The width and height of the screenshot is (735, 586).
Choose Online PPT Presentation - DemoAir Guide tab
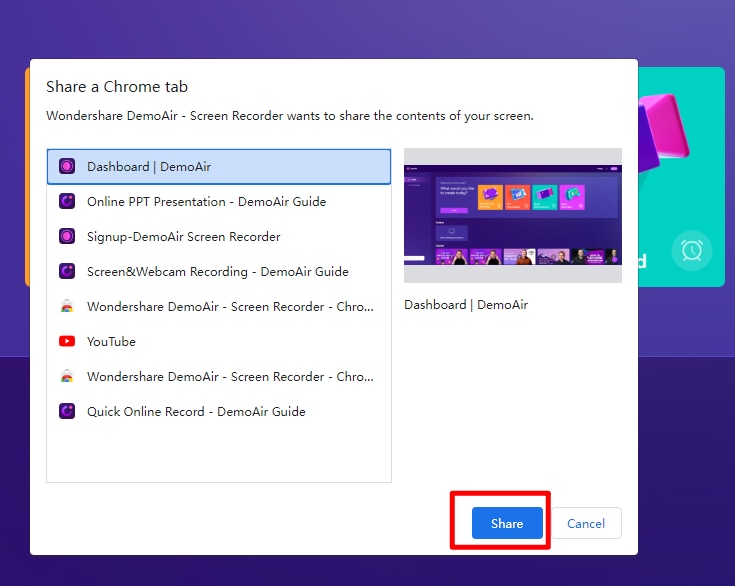tap(219, 202)
